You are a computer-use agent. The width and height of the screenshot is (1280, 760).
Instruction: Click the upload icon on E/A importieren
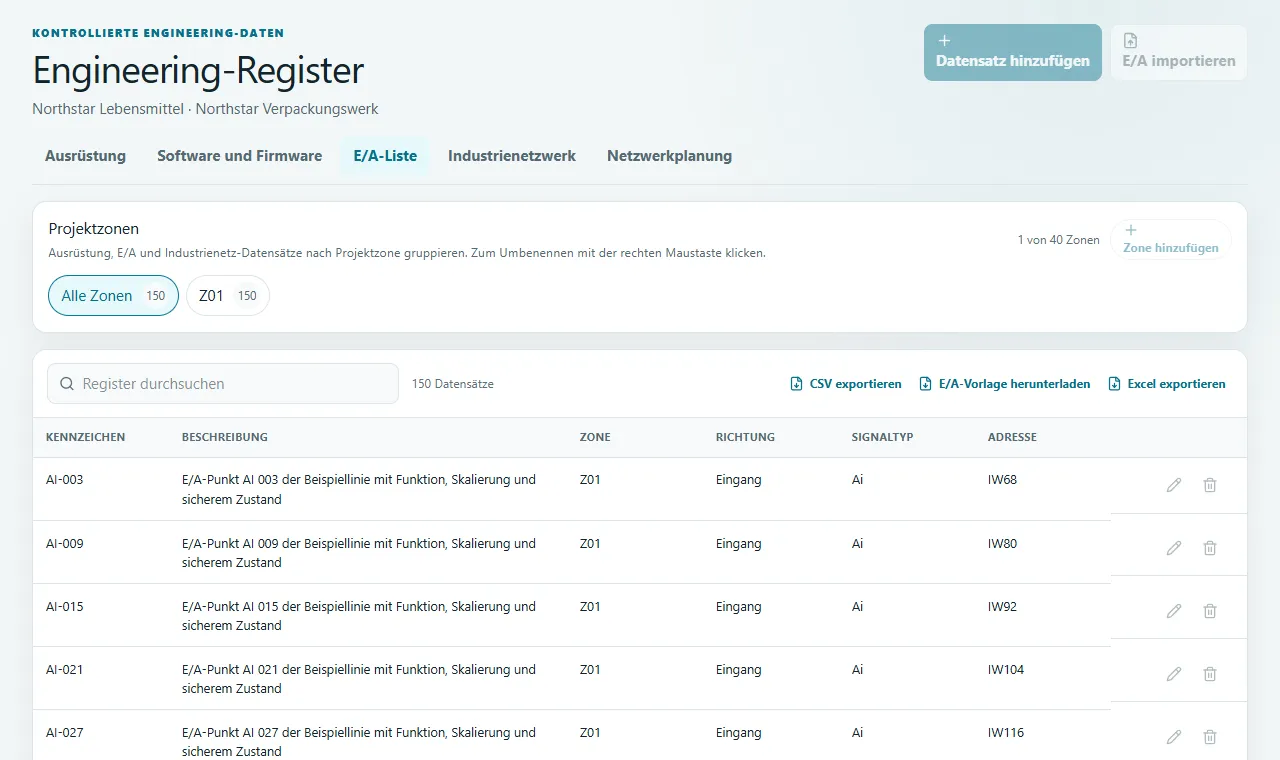(1130, 41)
